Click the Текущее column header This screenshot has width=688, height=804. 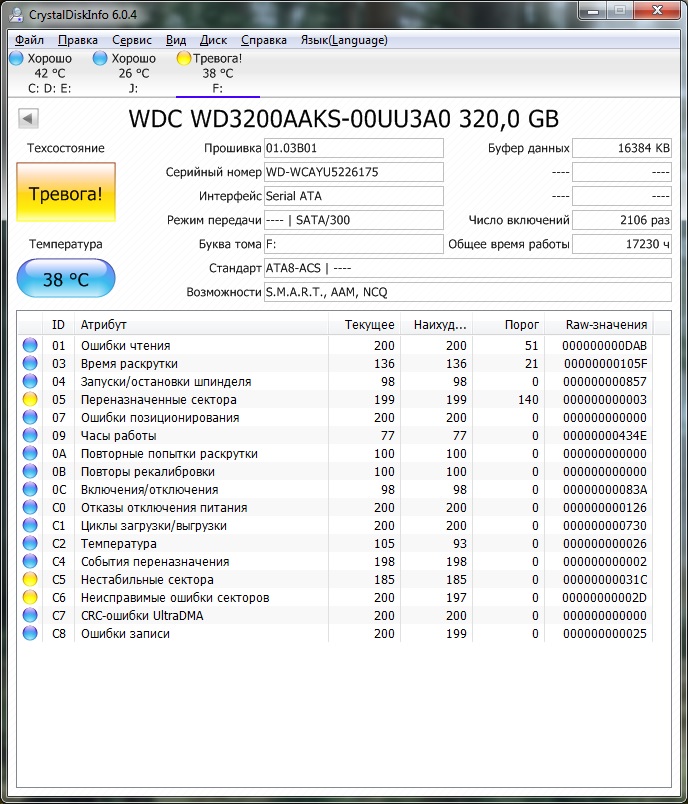coord(364,325)
